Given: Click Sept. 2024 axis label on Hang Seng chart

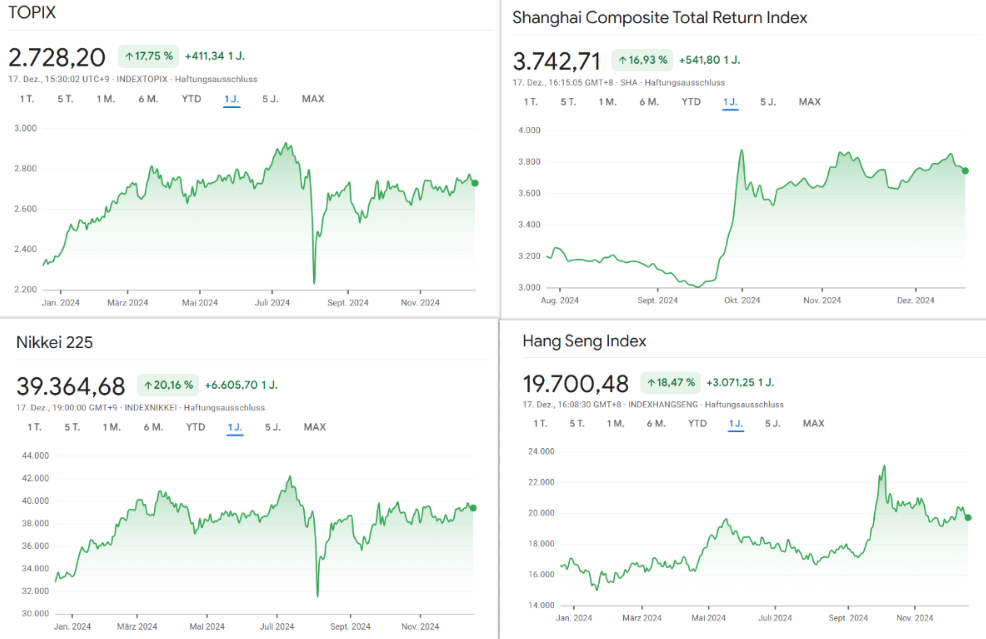Looking at the screenshot, I should (848, 618).
